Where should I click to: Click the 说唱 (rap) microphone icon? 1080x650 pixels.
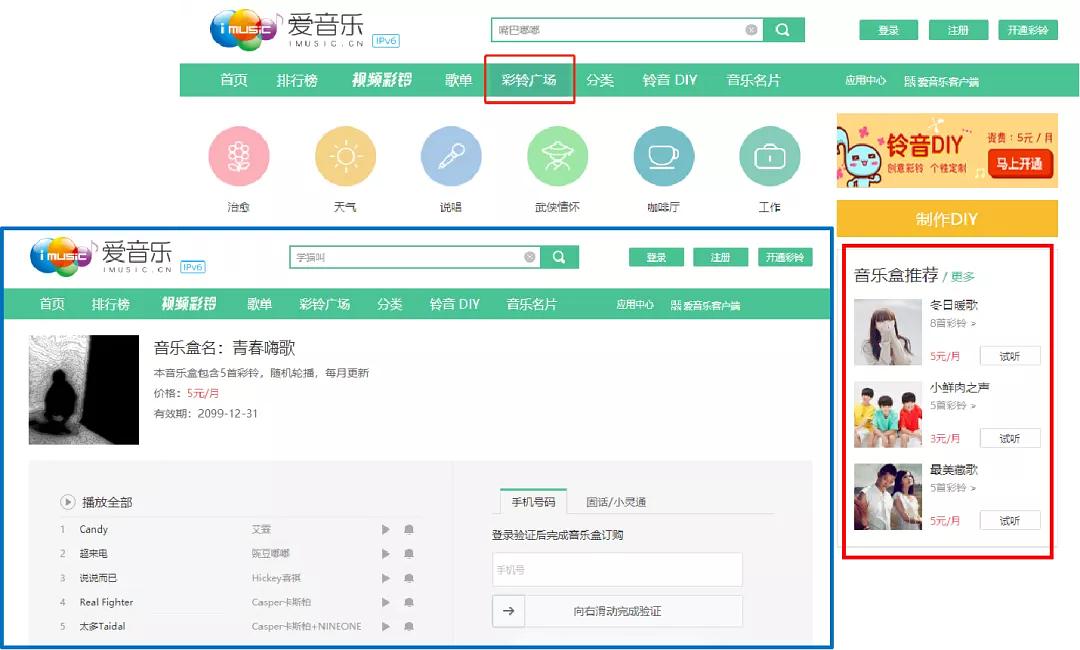click(451, 158)
